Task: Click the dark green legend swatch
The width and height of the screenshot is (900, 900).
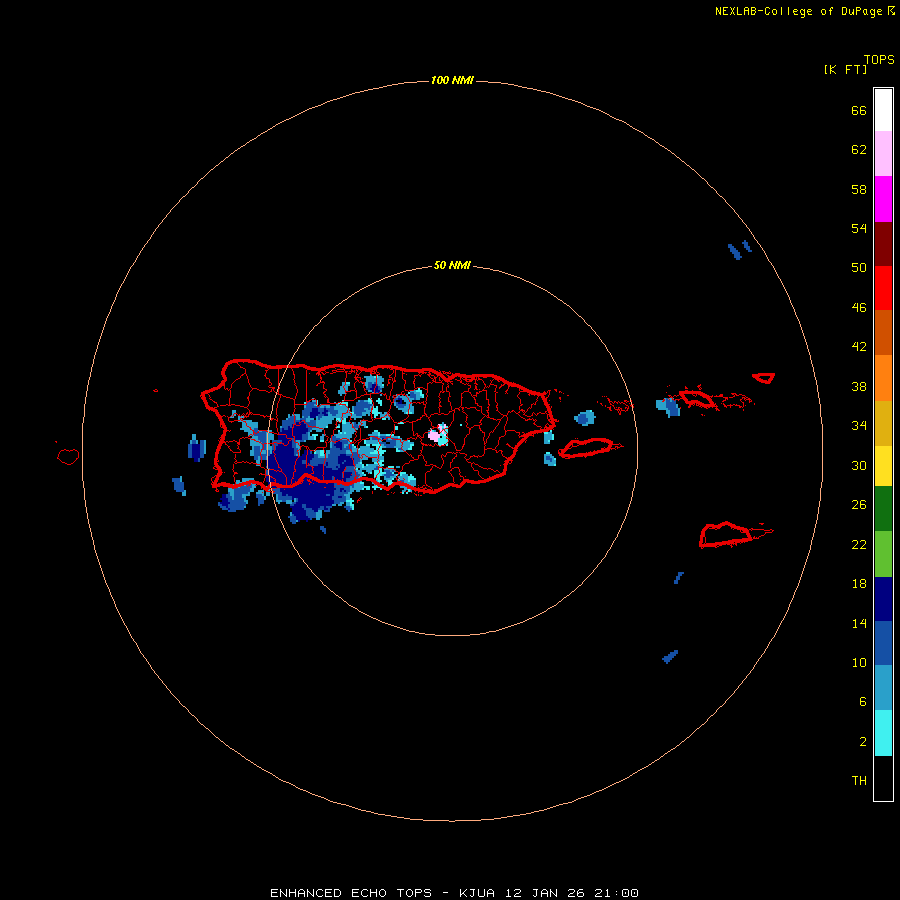Action: point(883,509)
